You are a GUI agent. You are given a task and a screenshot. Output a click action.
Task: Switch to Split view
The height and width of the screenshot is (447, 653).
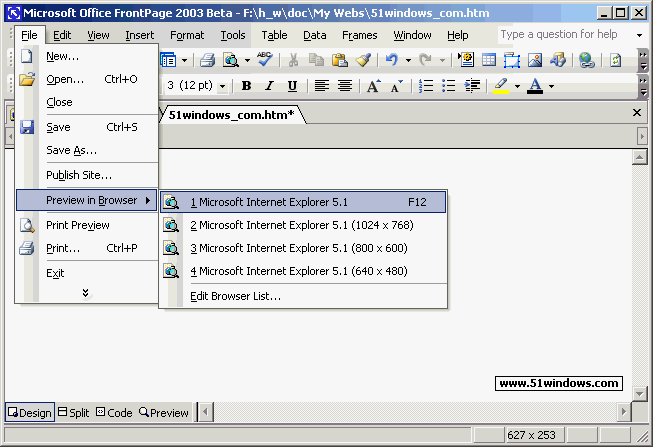coord(73,413)
